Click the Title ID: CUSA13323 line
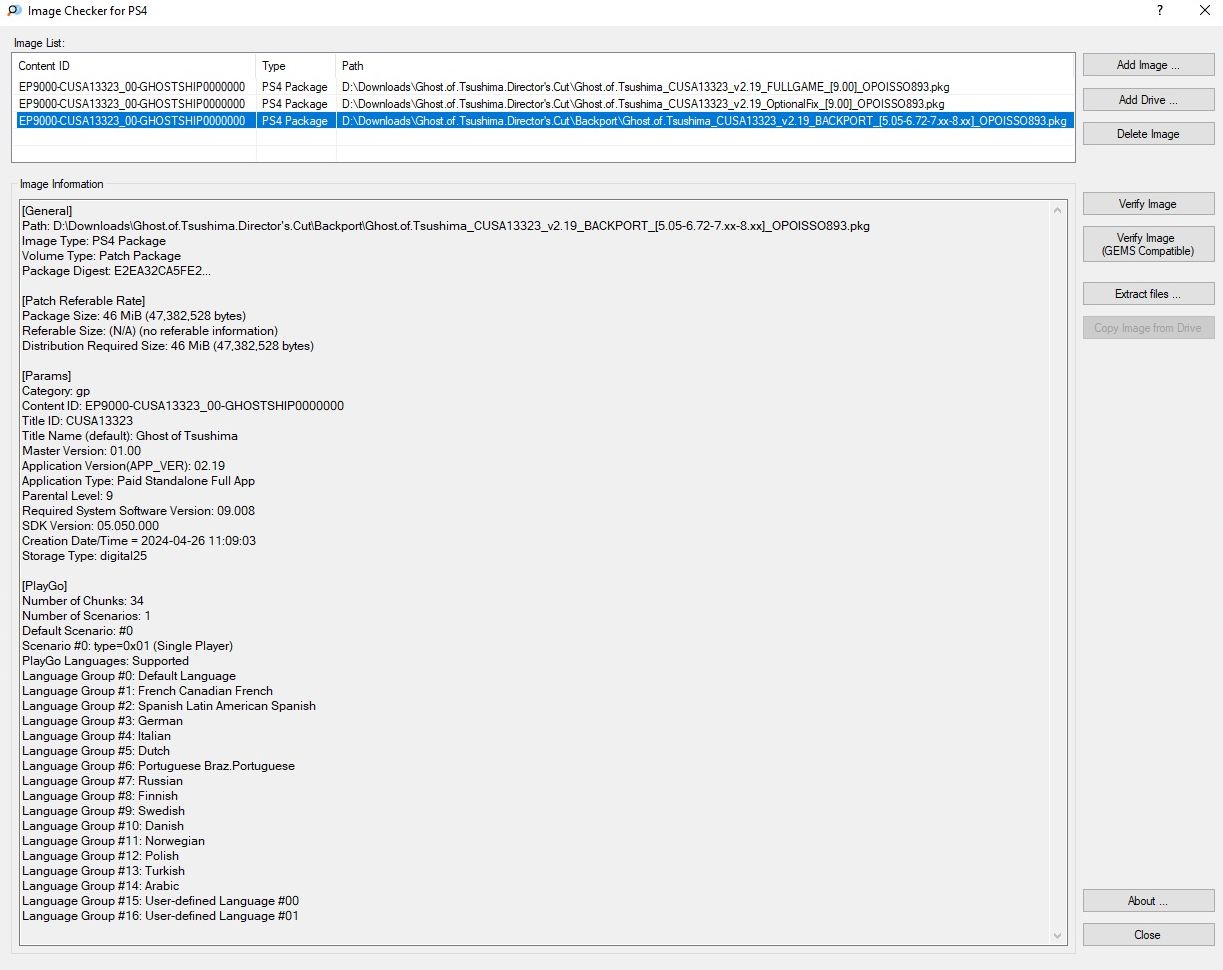1223x970 pixels. pos(77,421)
